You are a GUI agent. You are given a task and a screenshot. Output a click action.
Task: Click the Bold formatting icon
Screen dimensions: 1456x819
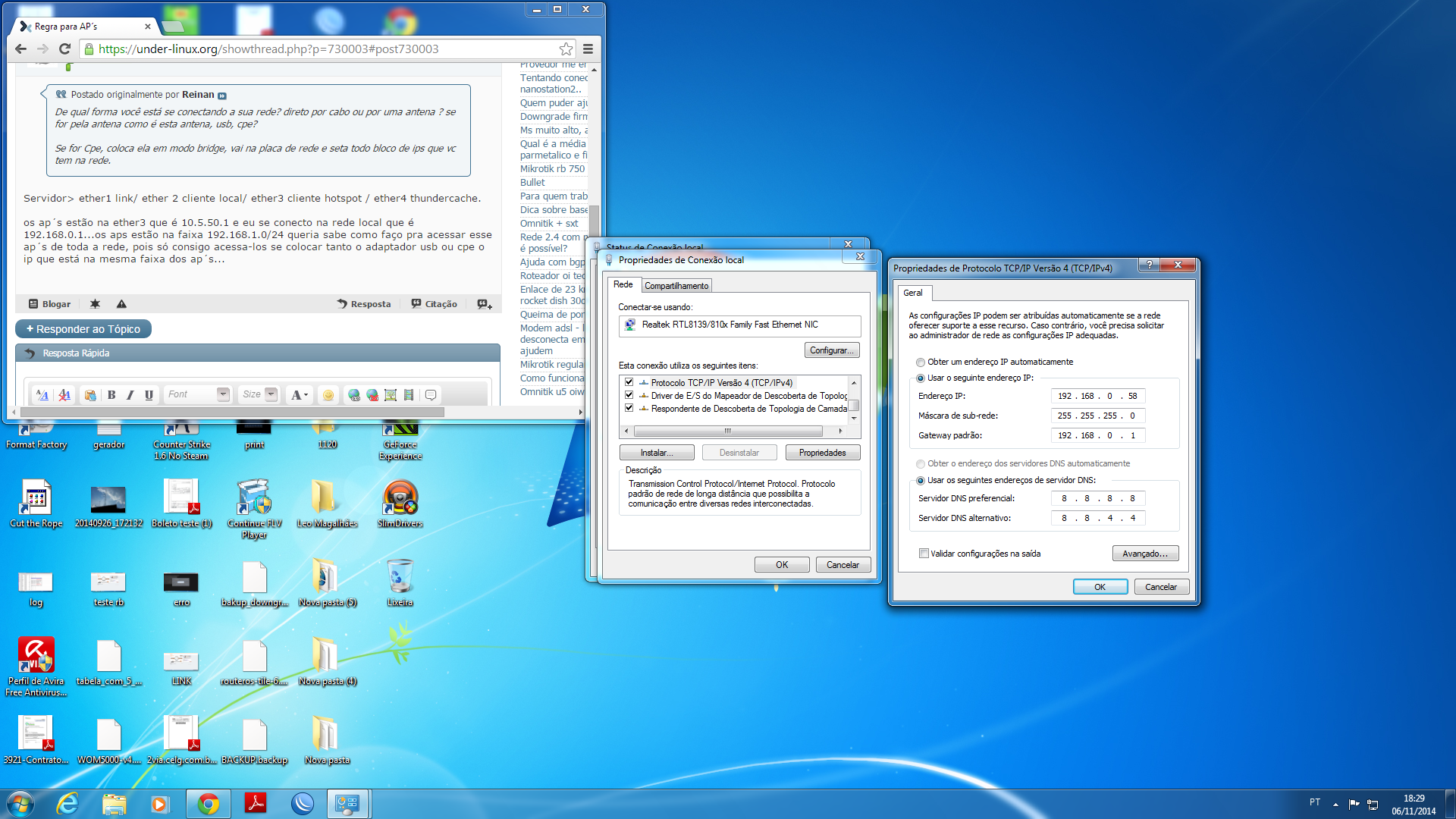click(111, 395)
